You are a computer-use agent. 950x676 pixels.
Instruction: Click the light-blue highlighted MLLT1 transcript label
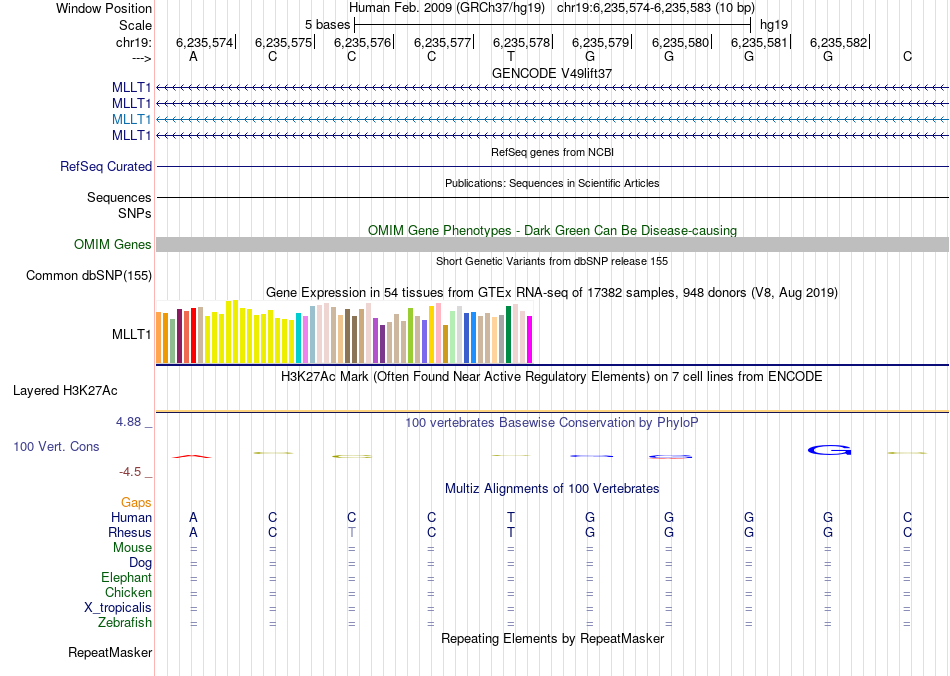tap(131, 119)
